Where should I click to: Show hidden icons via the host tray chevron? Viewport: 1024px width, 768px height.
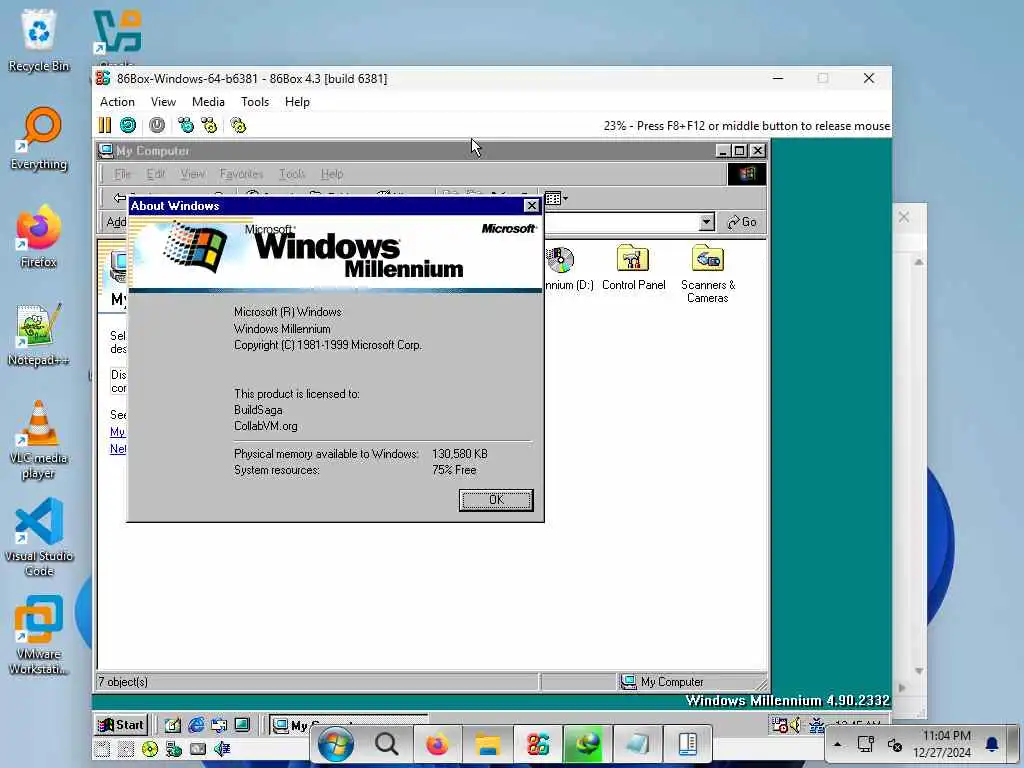pyautogui.click(x=837, y=744)
